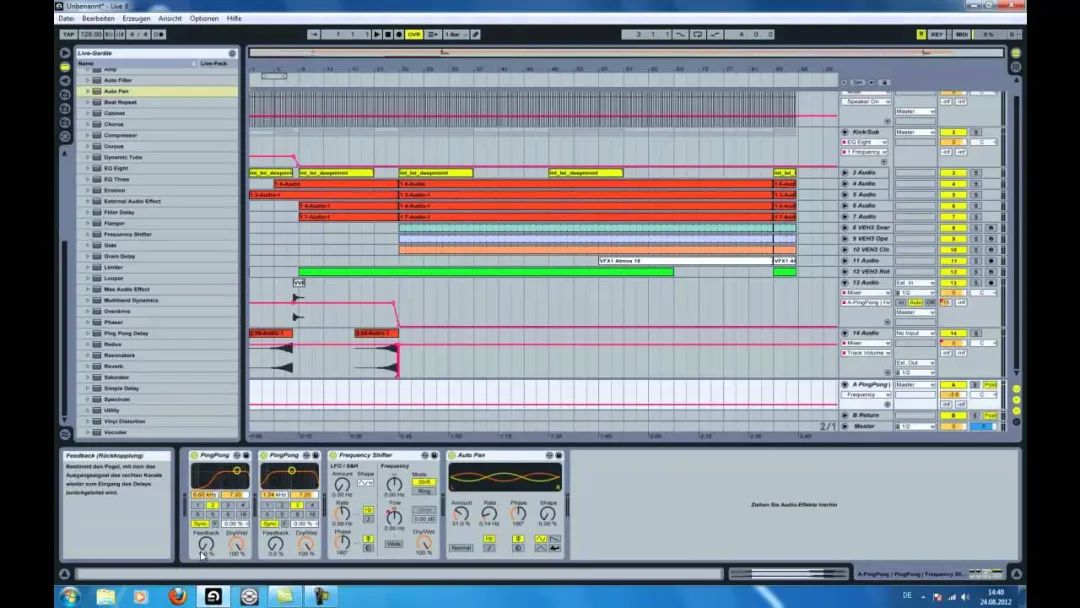
Task: Stop playback with the transport Stop button
Action: [388, 34]
